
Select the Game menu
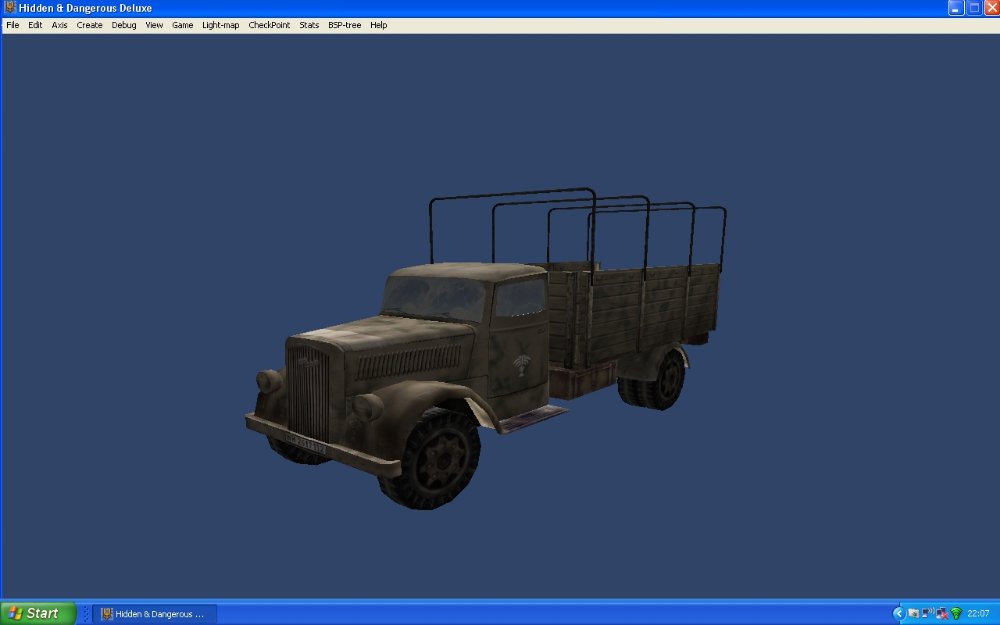182,25
